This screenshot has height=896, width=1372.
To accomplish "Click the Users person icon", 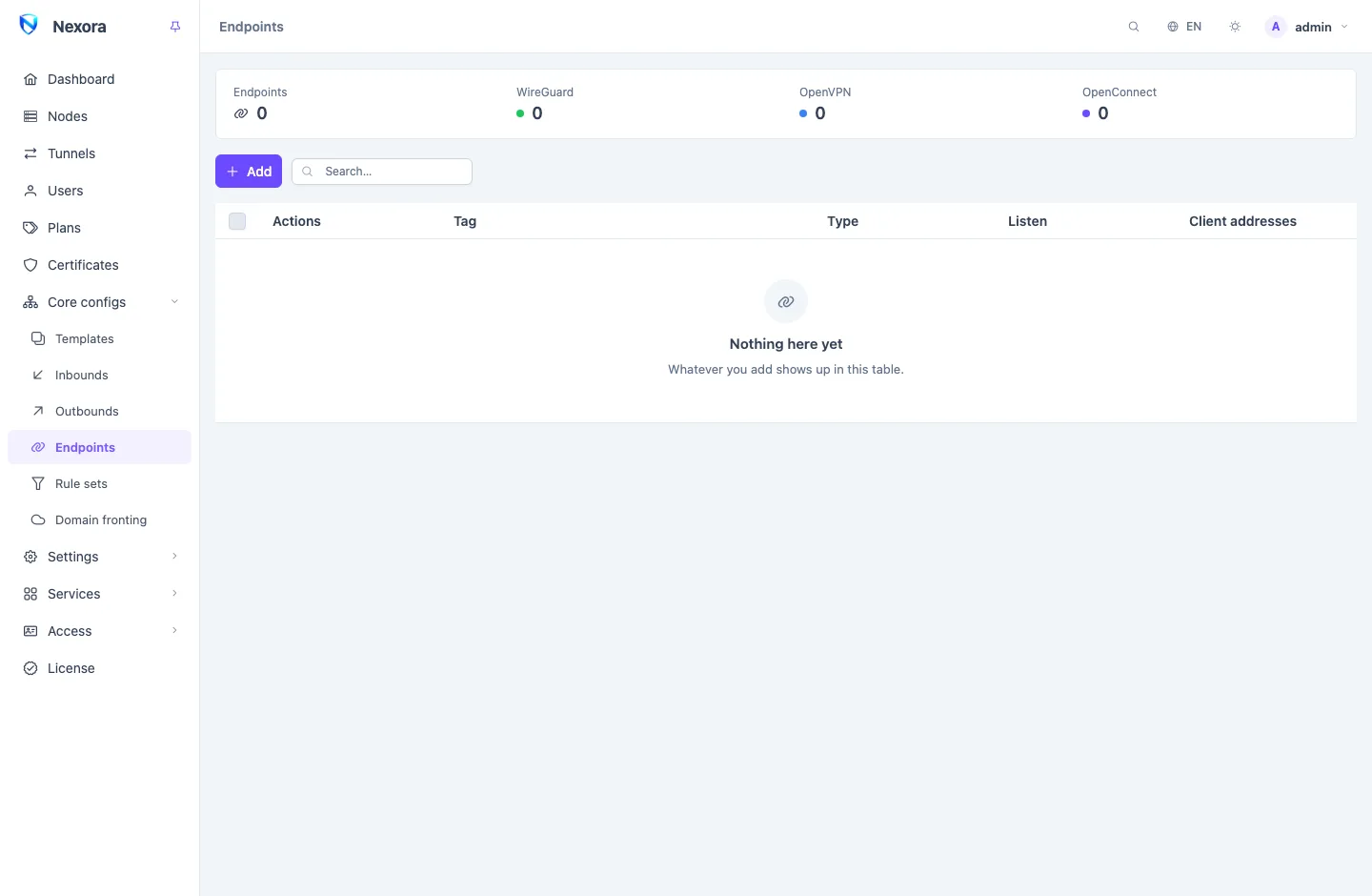I will click(x=30, y=191).
